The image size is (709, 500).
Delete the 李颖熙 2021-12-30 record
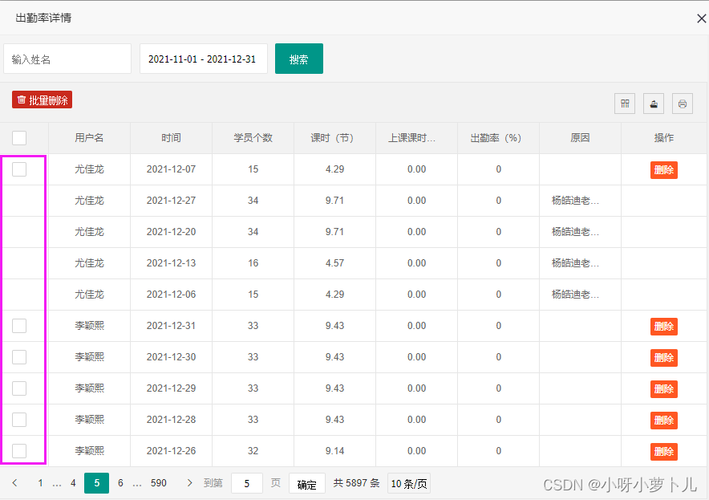pyautogui.click(x=664, y=358)
